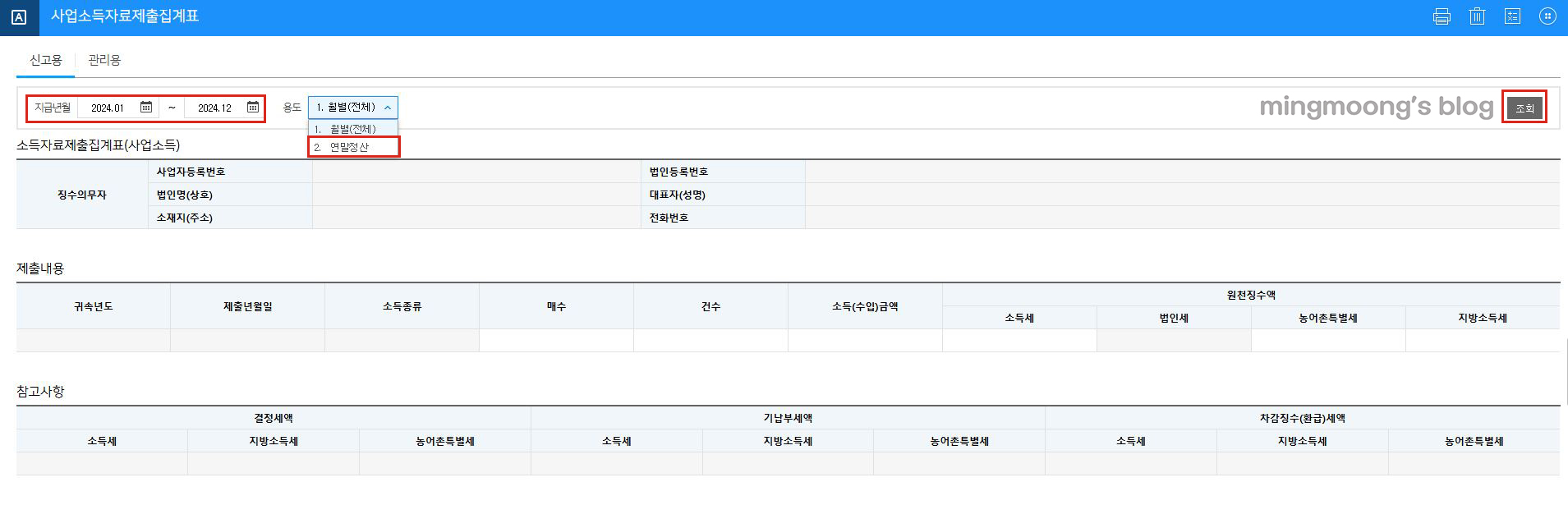Click the 소득(수입)금액 column header
Viewport: 1568px width, 505px height.
pyautogui.click(x=865, y=306)
